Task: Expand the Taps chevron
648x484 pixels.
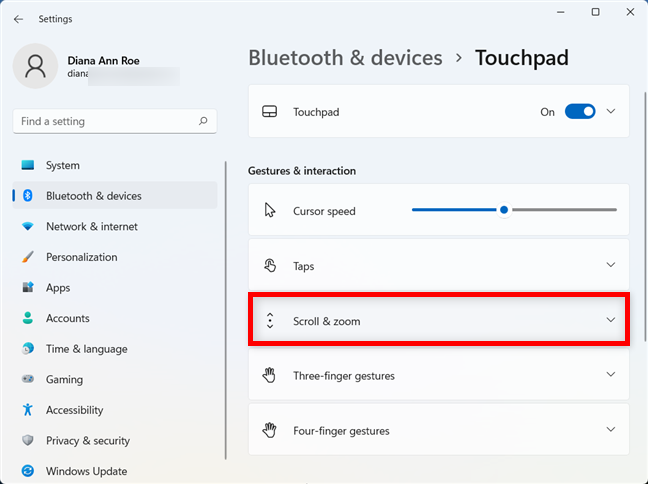Action: [611, 265]
